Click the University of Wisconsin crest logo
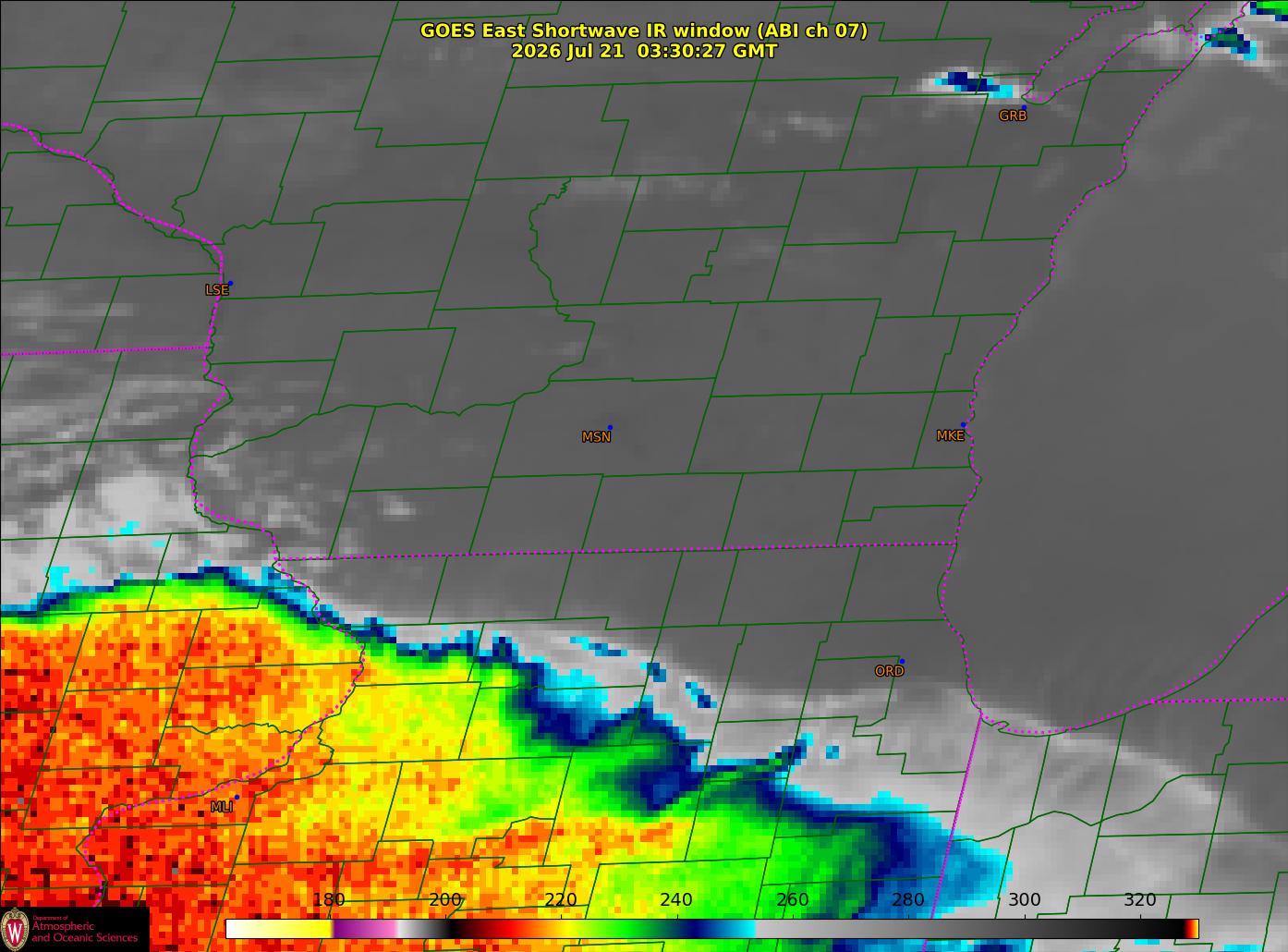The width and height of the screenshot is (1288, 952). click(x=15, y=928)
